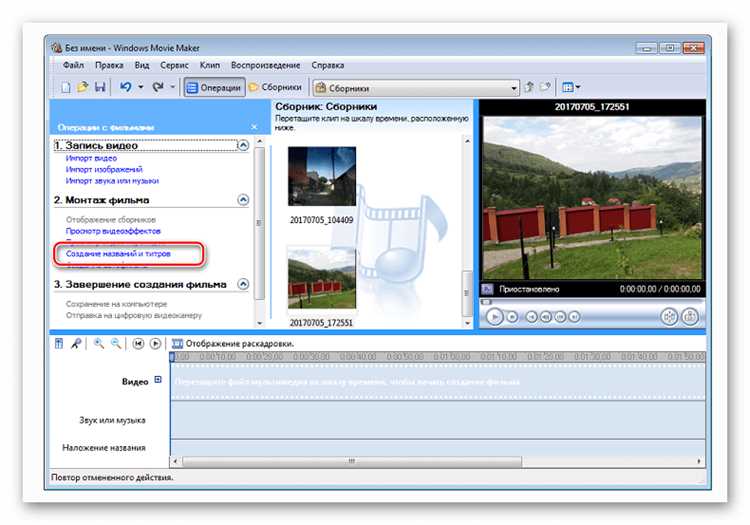Collapse the 1. Запись видео section
This screenshot has width=750, height=525.
243,145
